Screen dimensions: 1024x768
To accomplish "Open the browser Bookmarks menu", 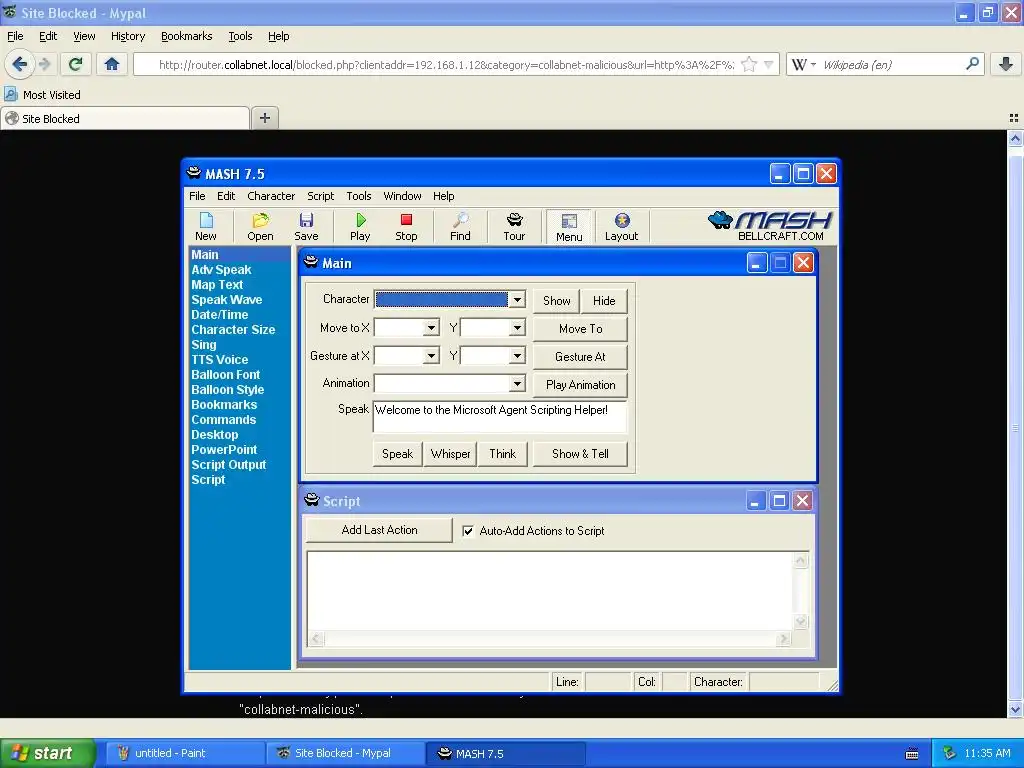I will tap(187, 36).
